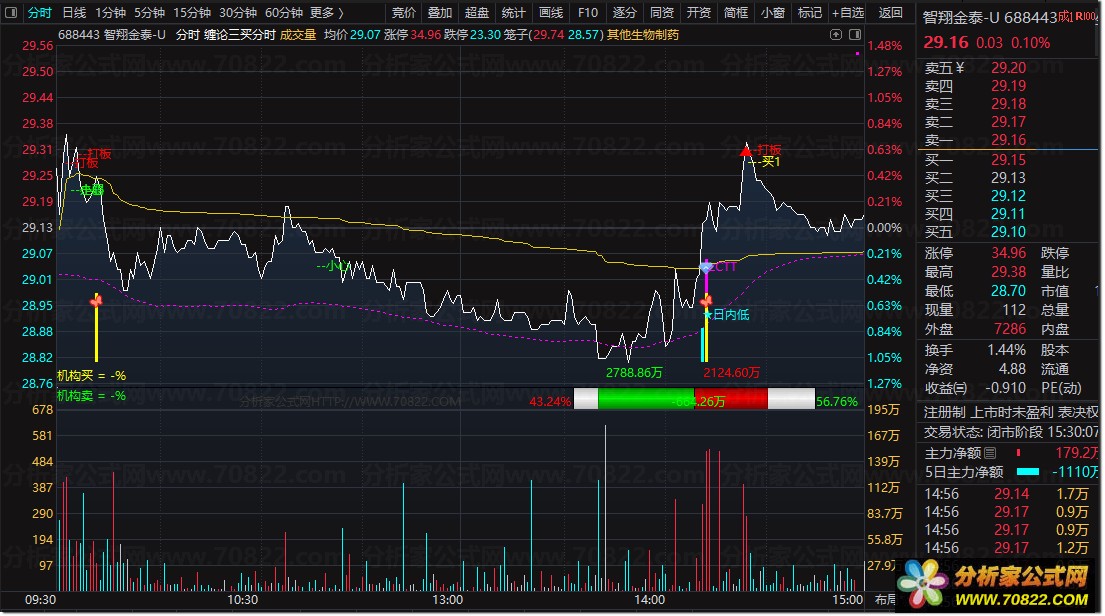Click the 叠加 overlay button
The image size is (1105, 616).
(440, 13)
